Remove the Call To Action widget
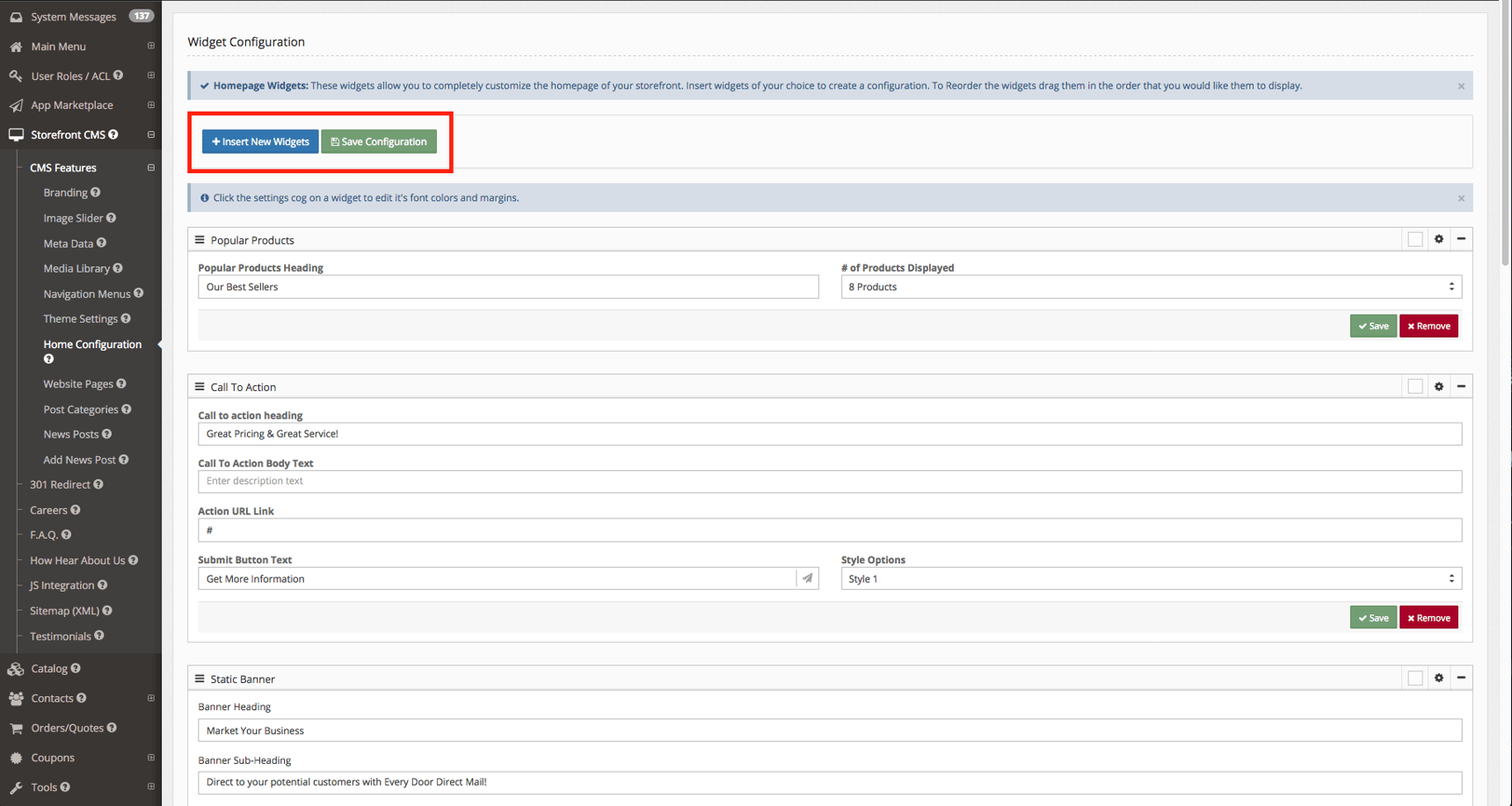This screenshot has height=806, width=1512. [x=1428, y=618]
